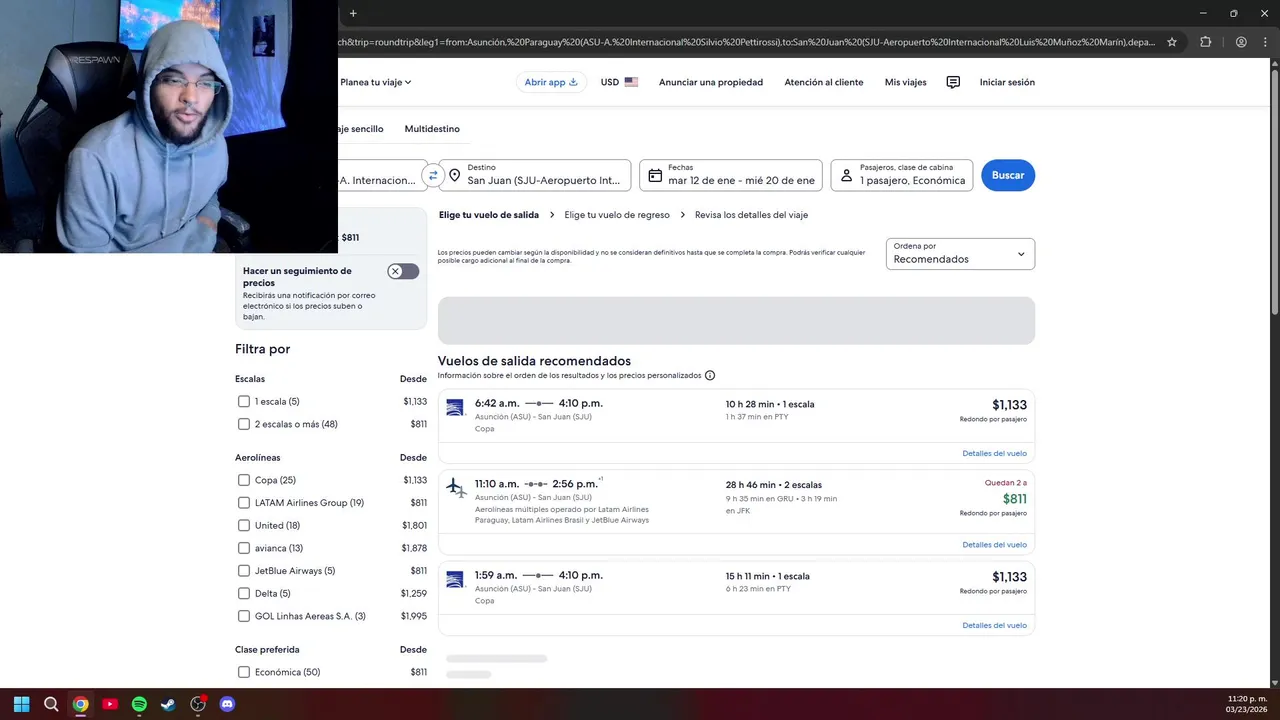Viewport: 1280px width, 720px height.
Task: Swap origin and destination airports
Action: pos(433,175)
